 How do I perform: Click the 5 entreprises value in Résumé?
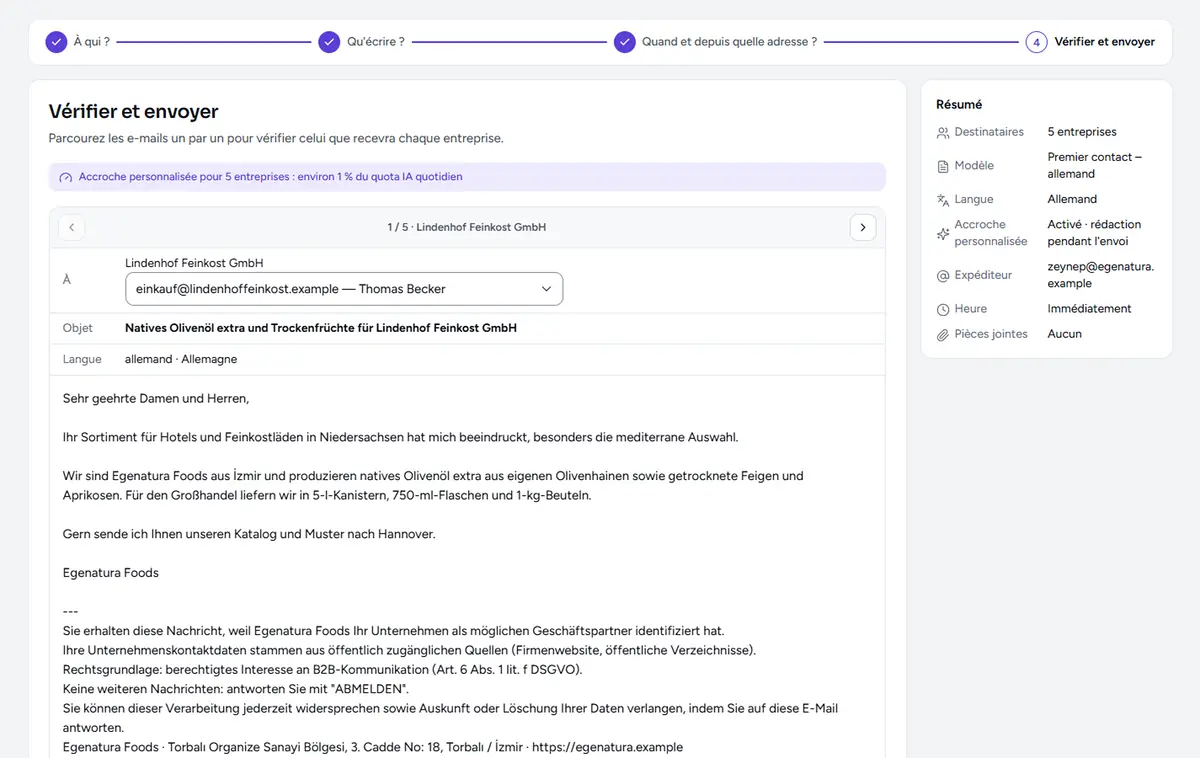click(1082, 132)
